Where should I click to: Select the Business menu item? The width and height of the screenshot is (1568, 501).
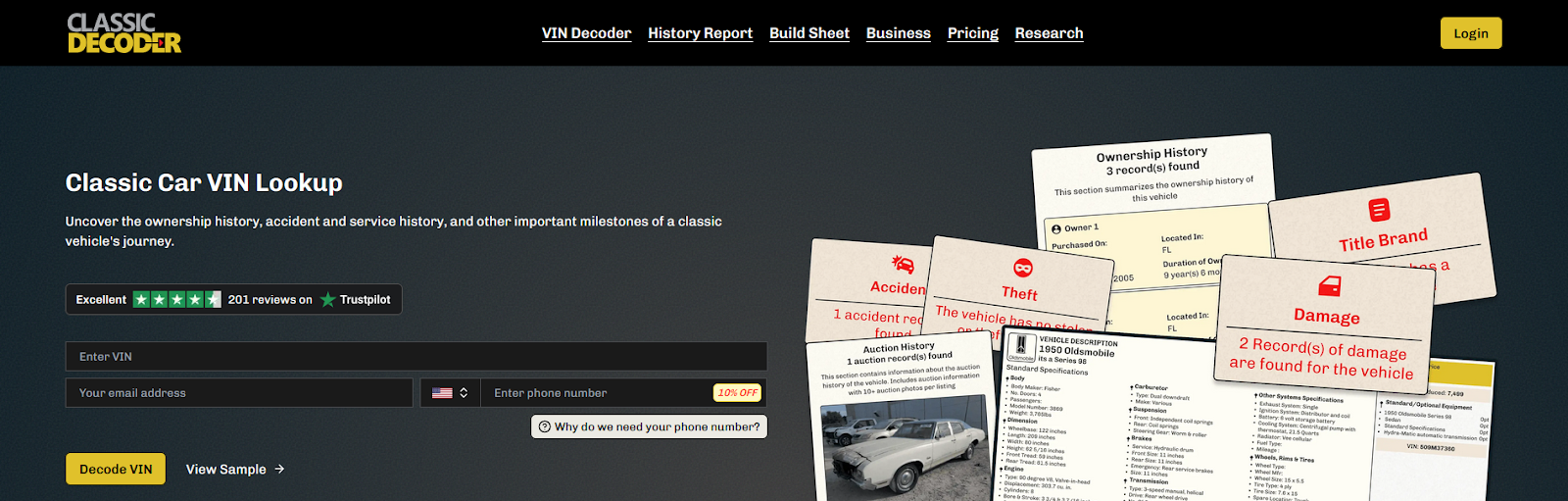(x=899, y=33)
